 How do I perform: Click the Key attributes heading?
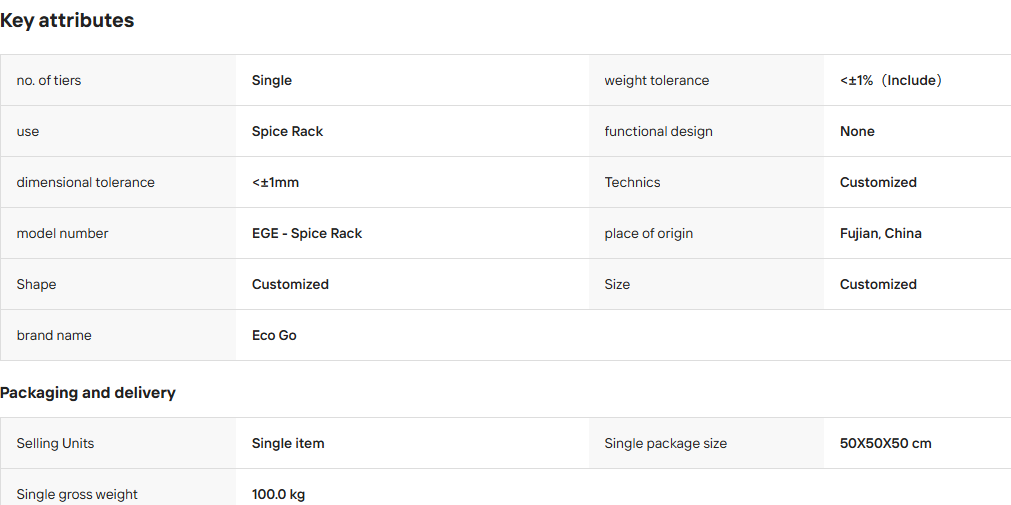pos(67,20)
